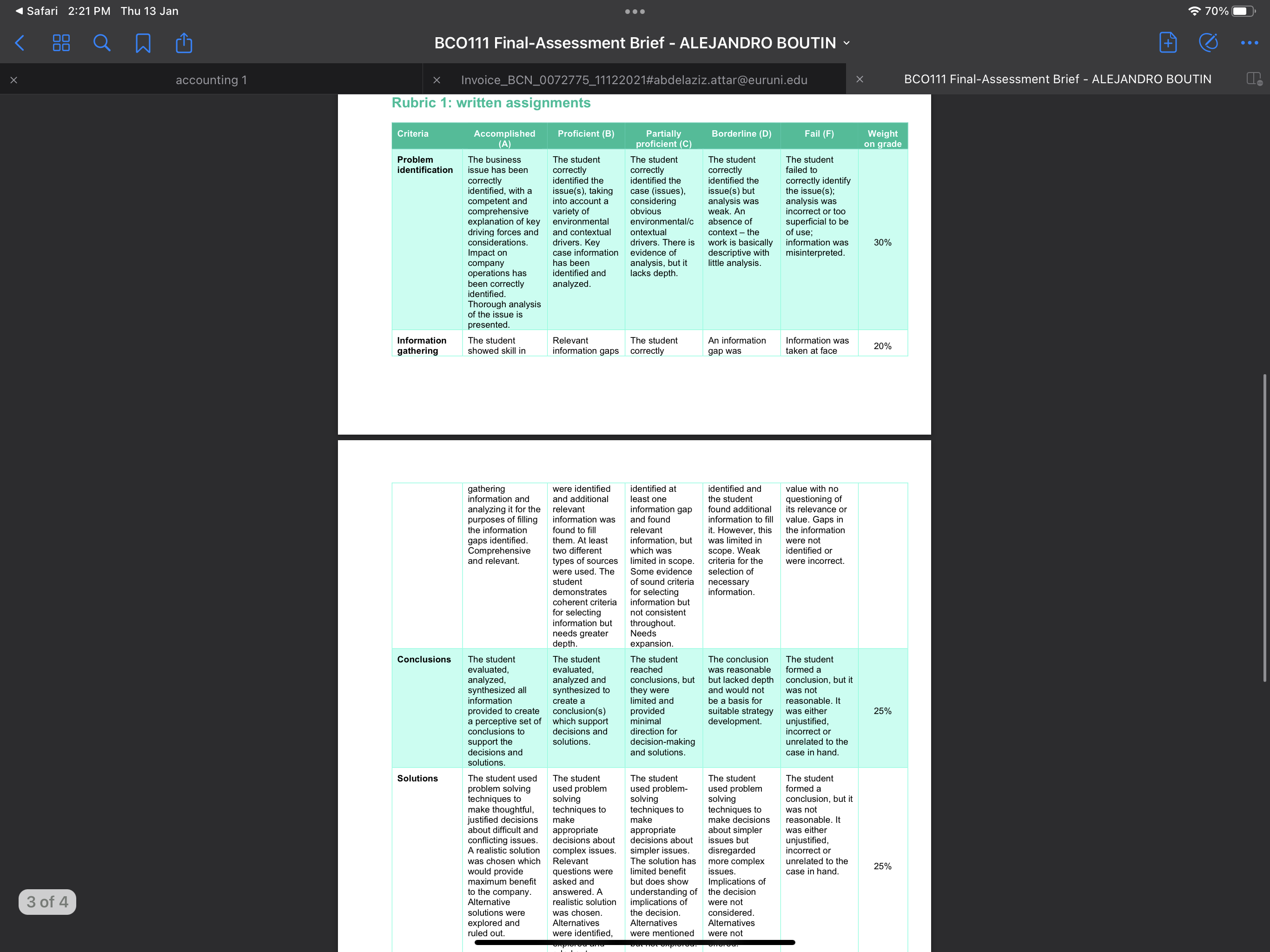Bookmark the current page
Image resolution: width=1270 pixels, height=952 pixels.
coord(143,43)
